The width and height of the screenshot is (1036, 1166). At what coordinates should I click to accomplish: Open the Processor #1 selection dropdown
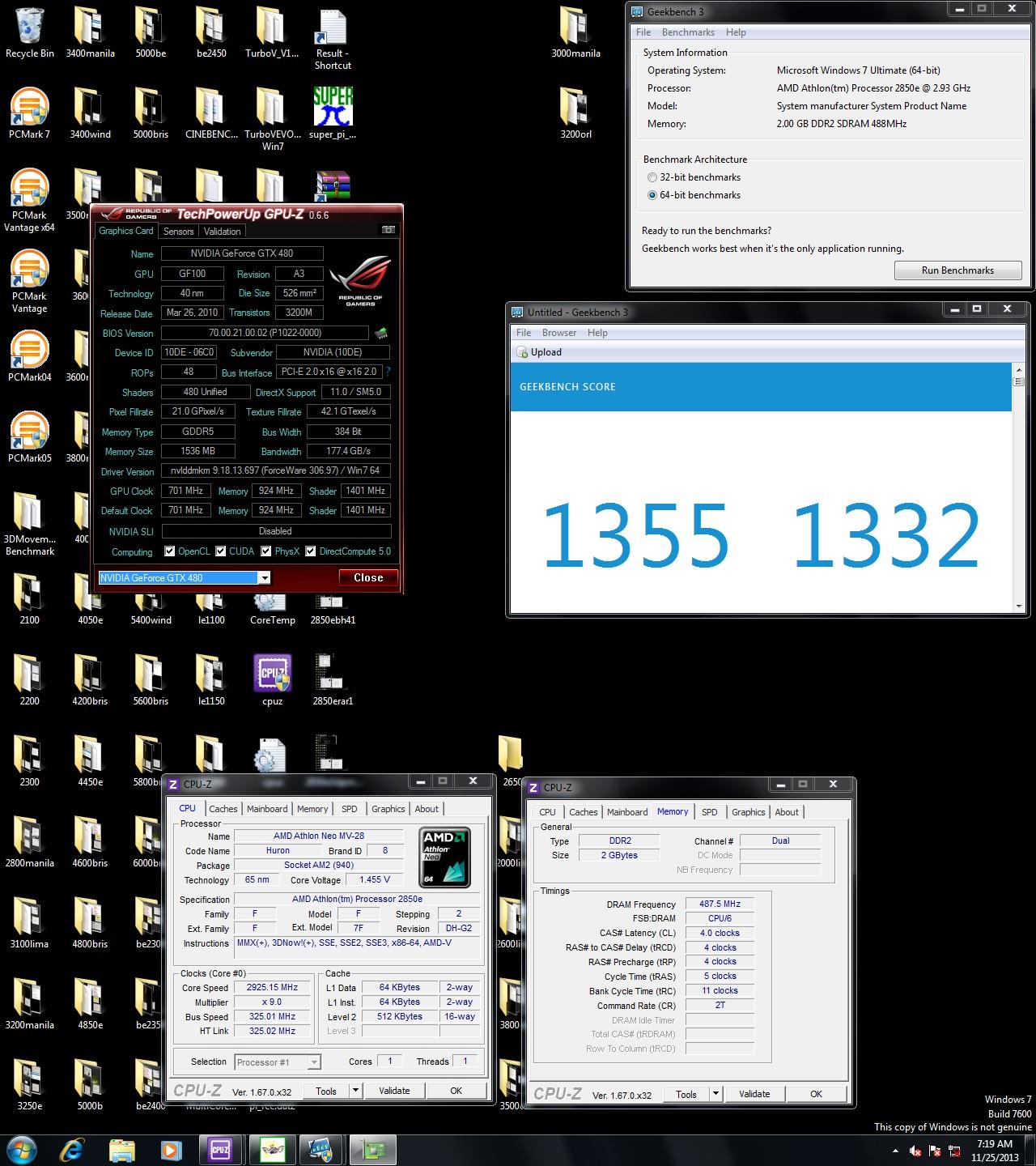coord(314,1062)
